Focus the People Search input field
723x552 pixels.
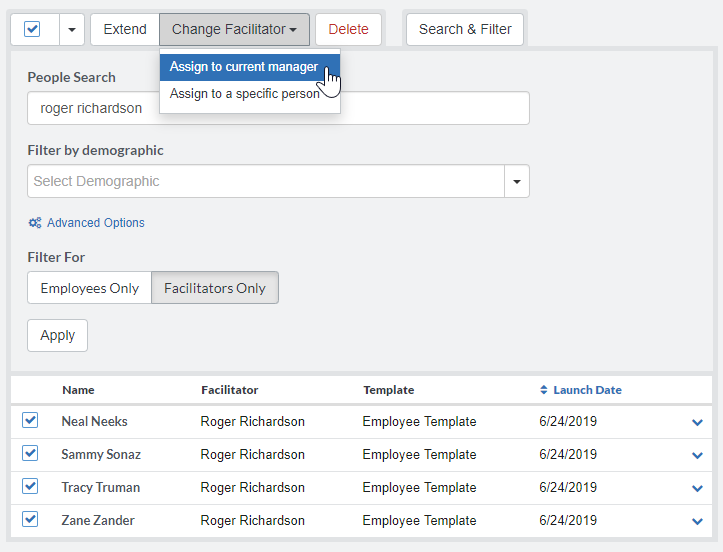tap(278, 108)
